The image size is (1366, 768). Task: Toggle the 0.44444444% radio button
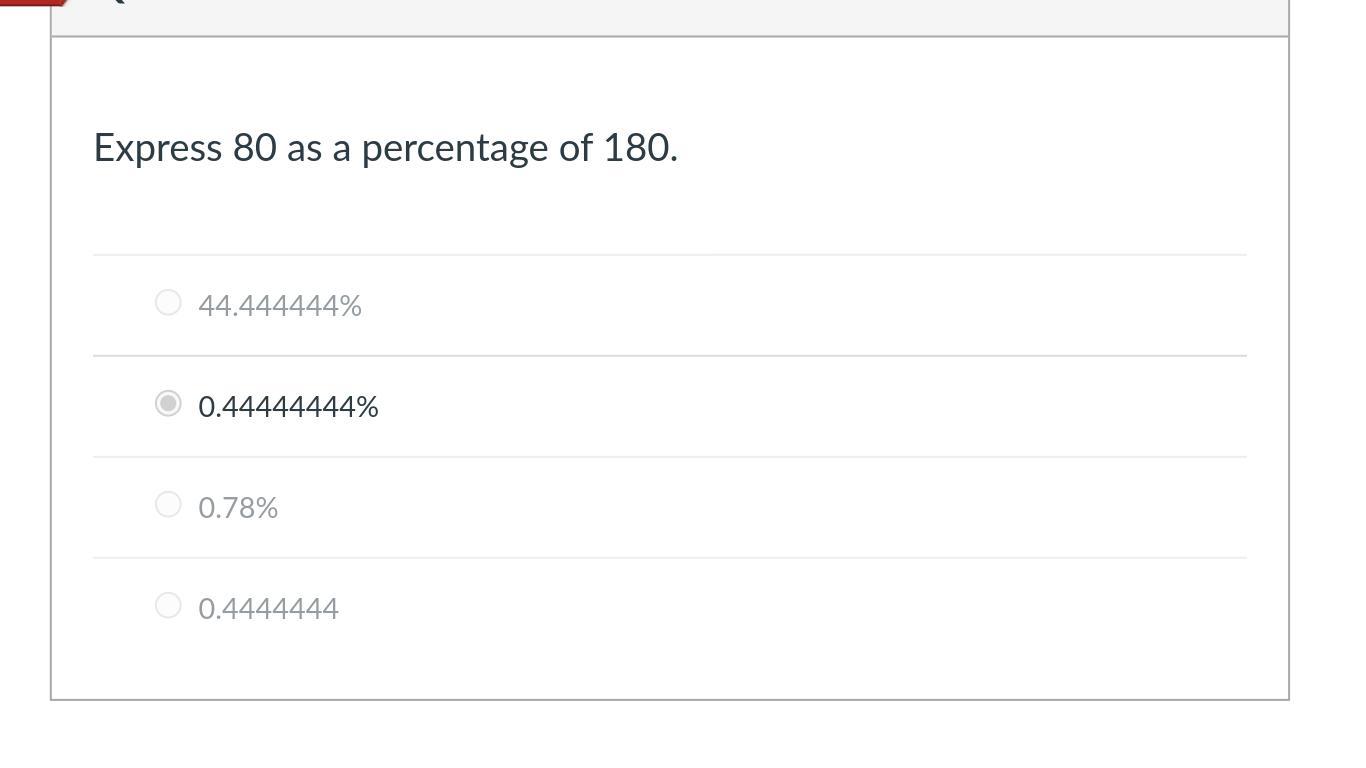tap(168, 403)
